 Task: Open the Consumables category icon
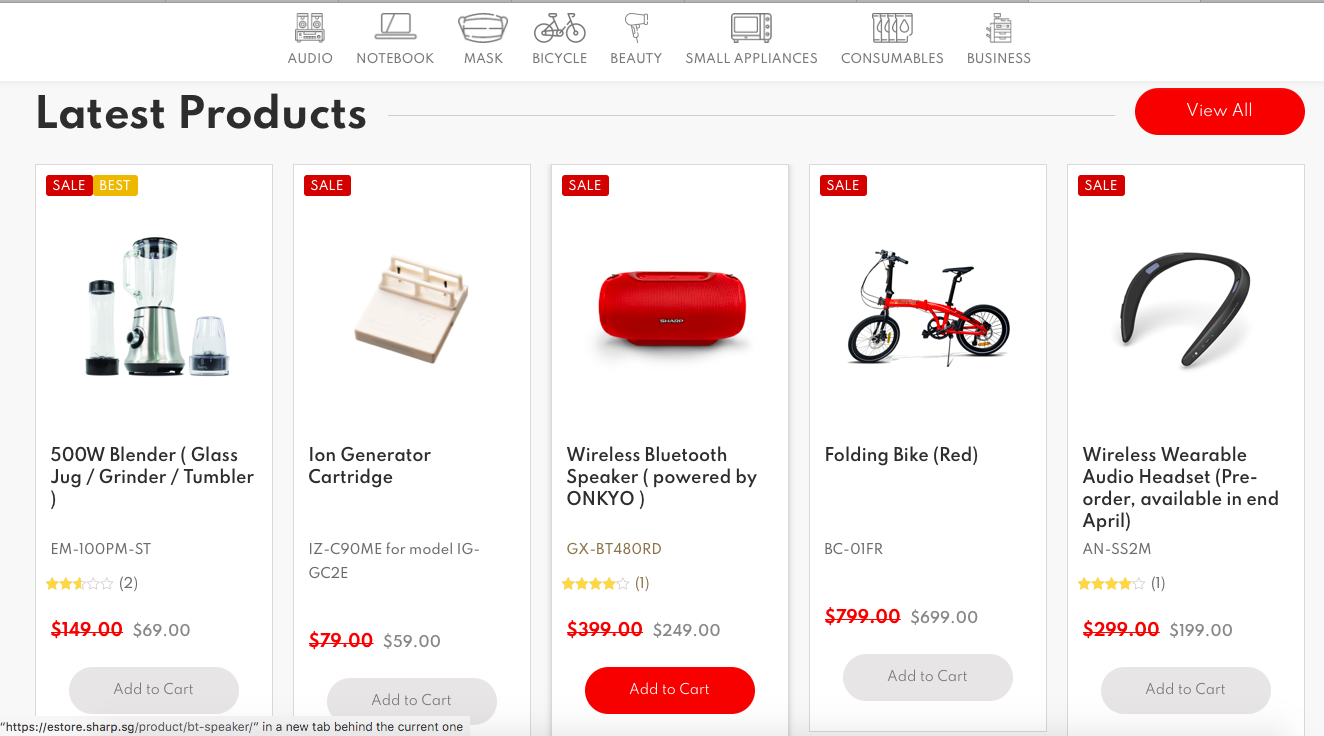pos(892,28)
